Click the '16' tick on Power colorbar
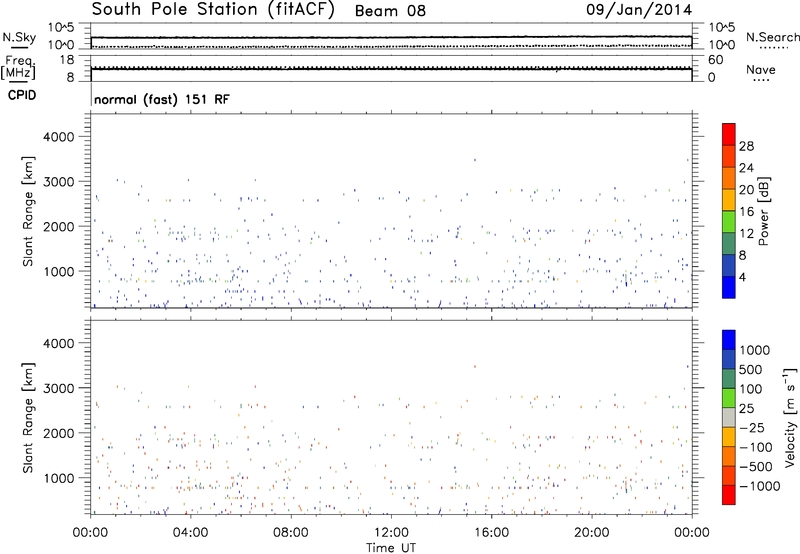The width and height of the screenshot is (800, 554). point(746,212)
